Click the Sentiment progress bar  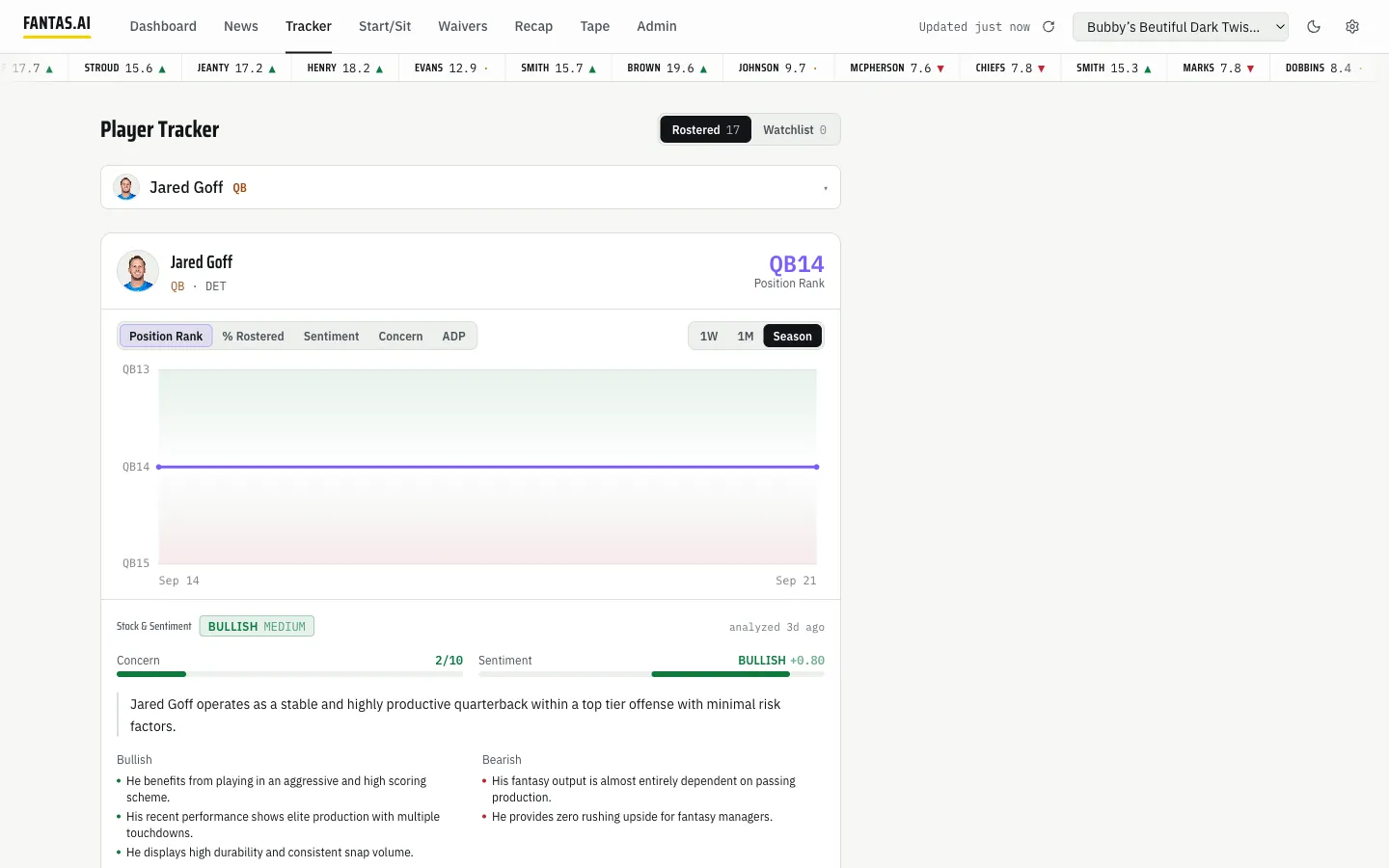coord(651,674)
